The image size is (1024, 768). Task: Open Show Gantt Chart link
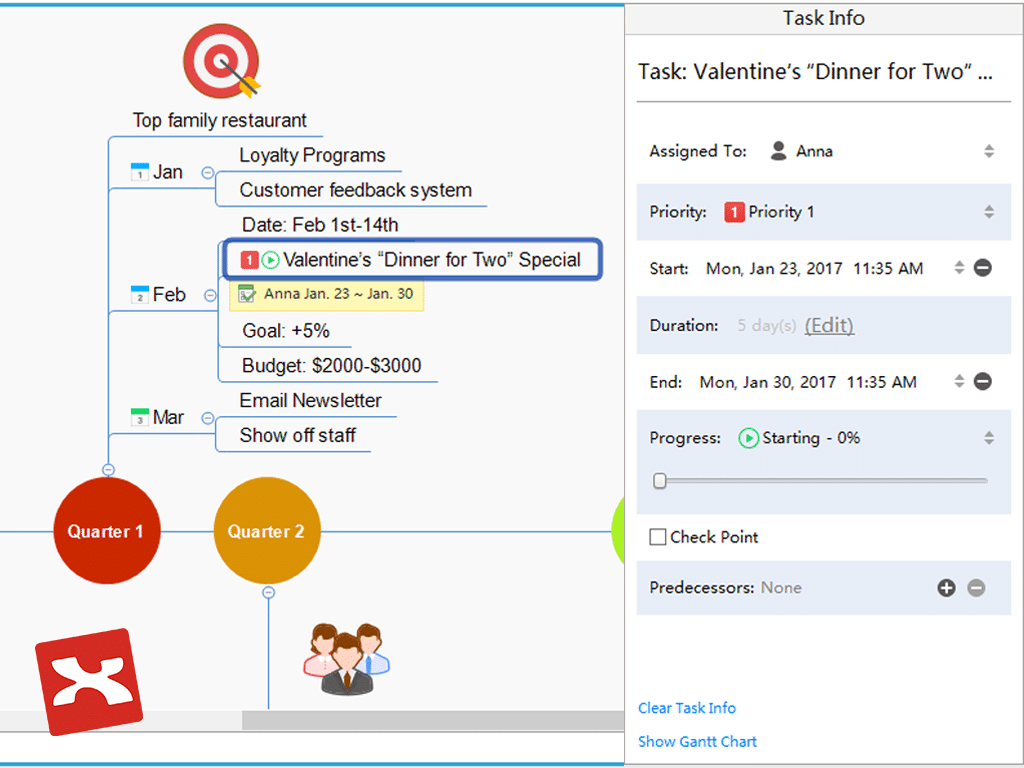(x=697, y=742)
